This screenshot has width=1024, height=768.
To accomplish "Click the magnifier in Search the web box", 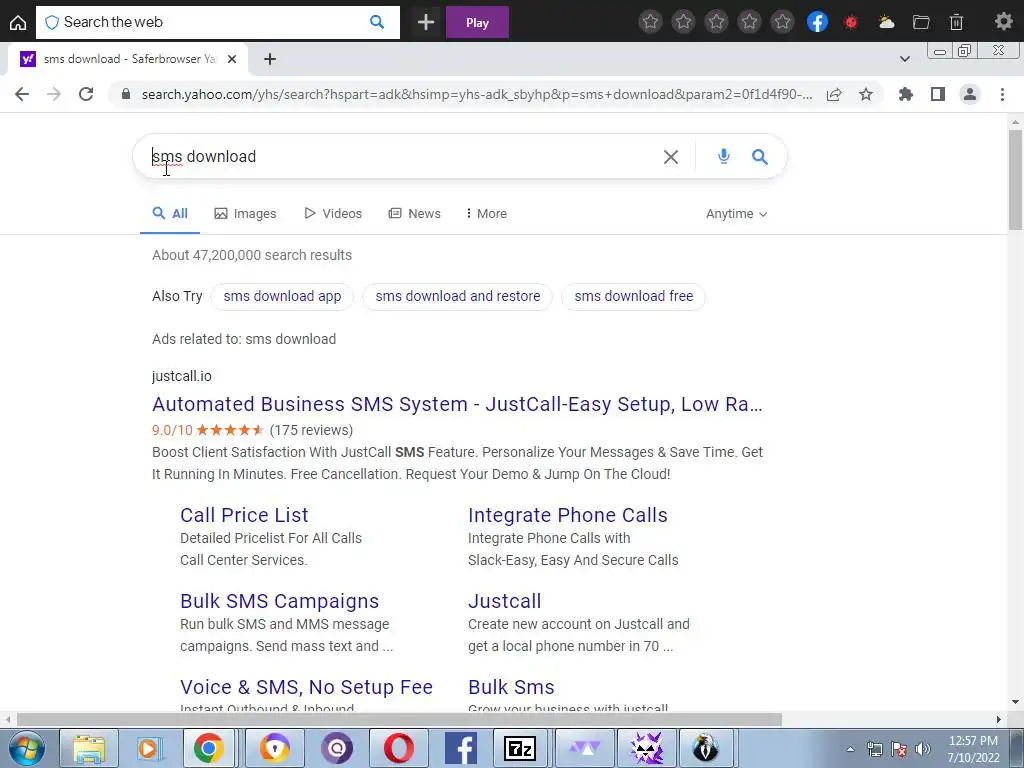I will click(x=377, y=22).
